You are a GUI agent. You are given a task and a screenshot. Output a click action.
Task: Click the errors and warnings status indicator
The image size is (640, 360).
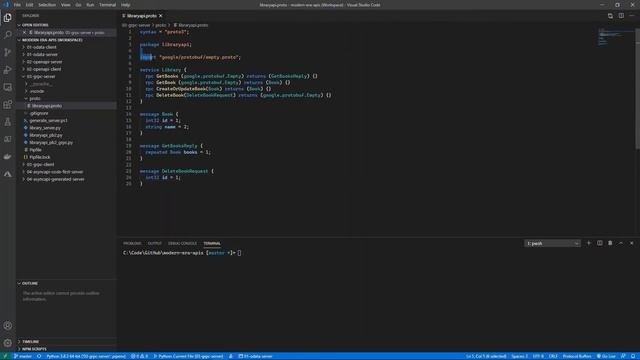pos(139,356)
